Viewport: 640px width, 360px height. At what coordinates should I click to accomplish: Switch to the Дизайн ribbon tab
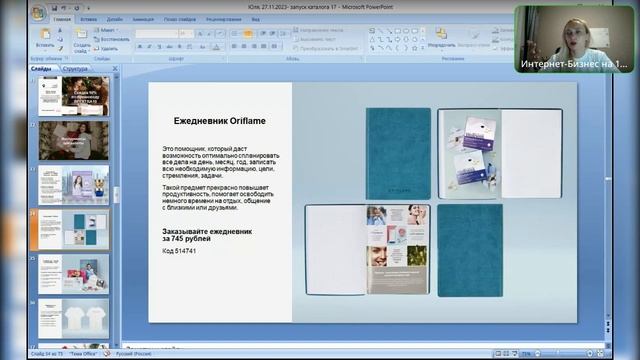[115, 19]
